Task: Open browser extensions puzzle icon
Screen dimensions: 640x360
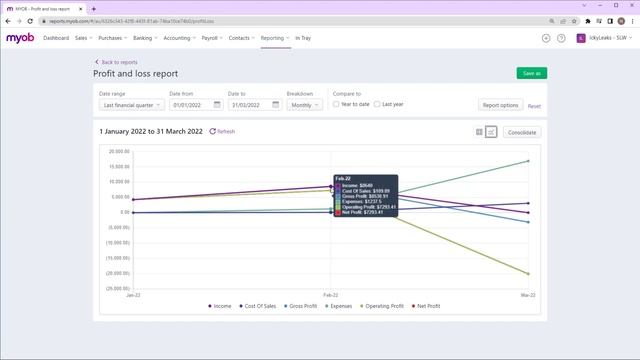Action: click(x=588, y=21)
